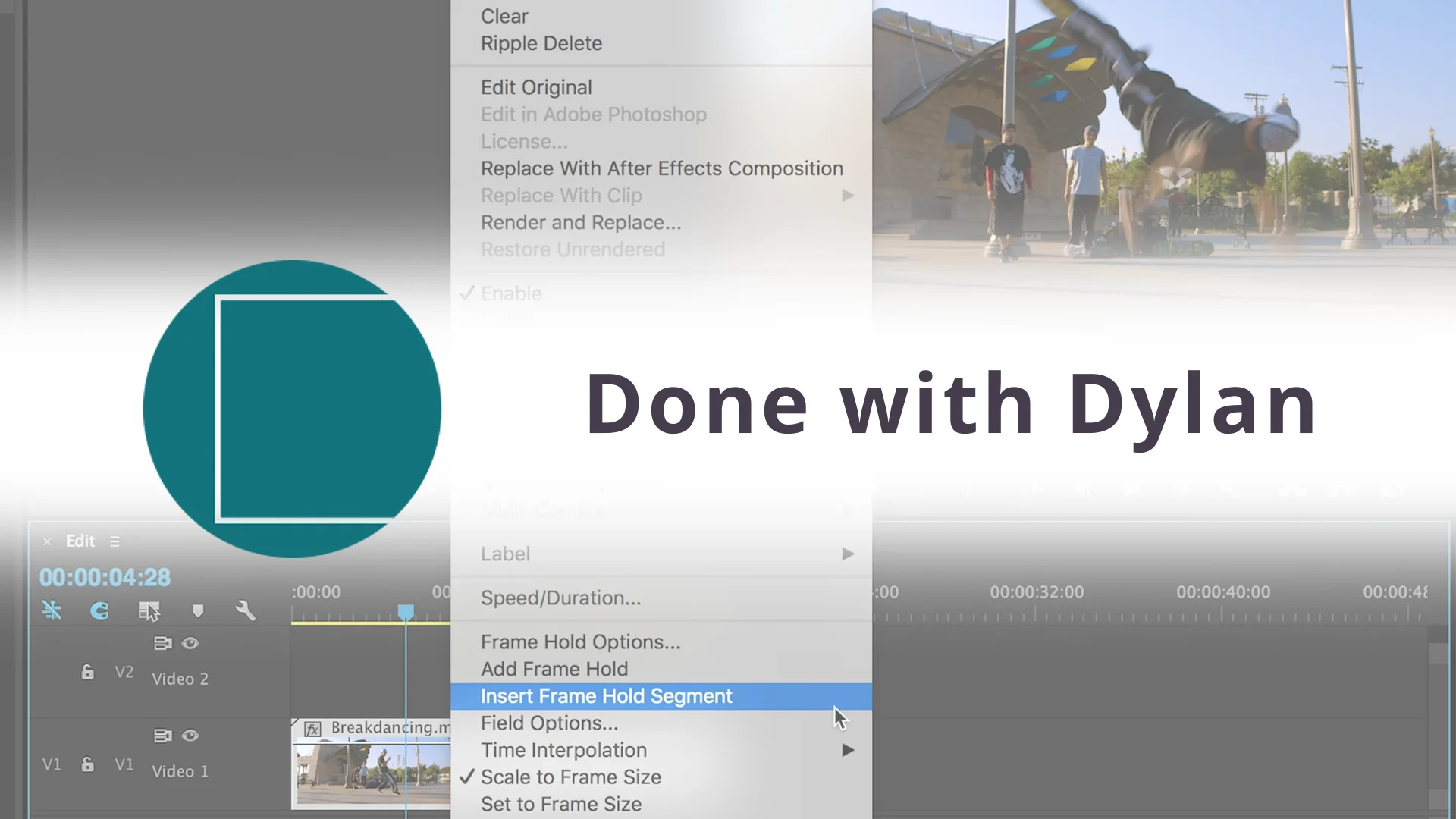Click the Video 2 track name
Viewport: 1456px width, 819px height.
[180, 679]
